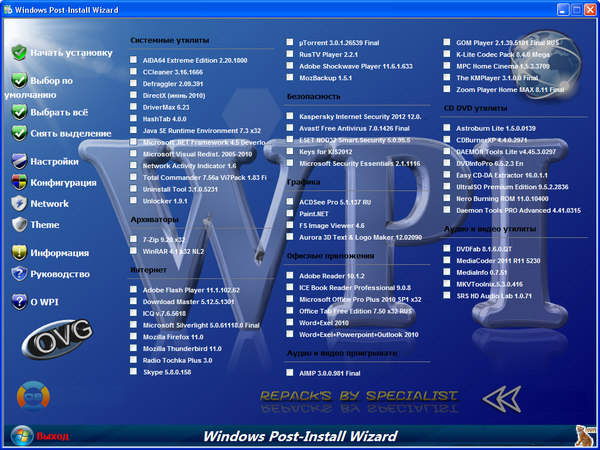Select K-Lite Codec Pack 8.4.0 Mega checkbox
This screenshot has width=600, height=450.
(447, 54)
